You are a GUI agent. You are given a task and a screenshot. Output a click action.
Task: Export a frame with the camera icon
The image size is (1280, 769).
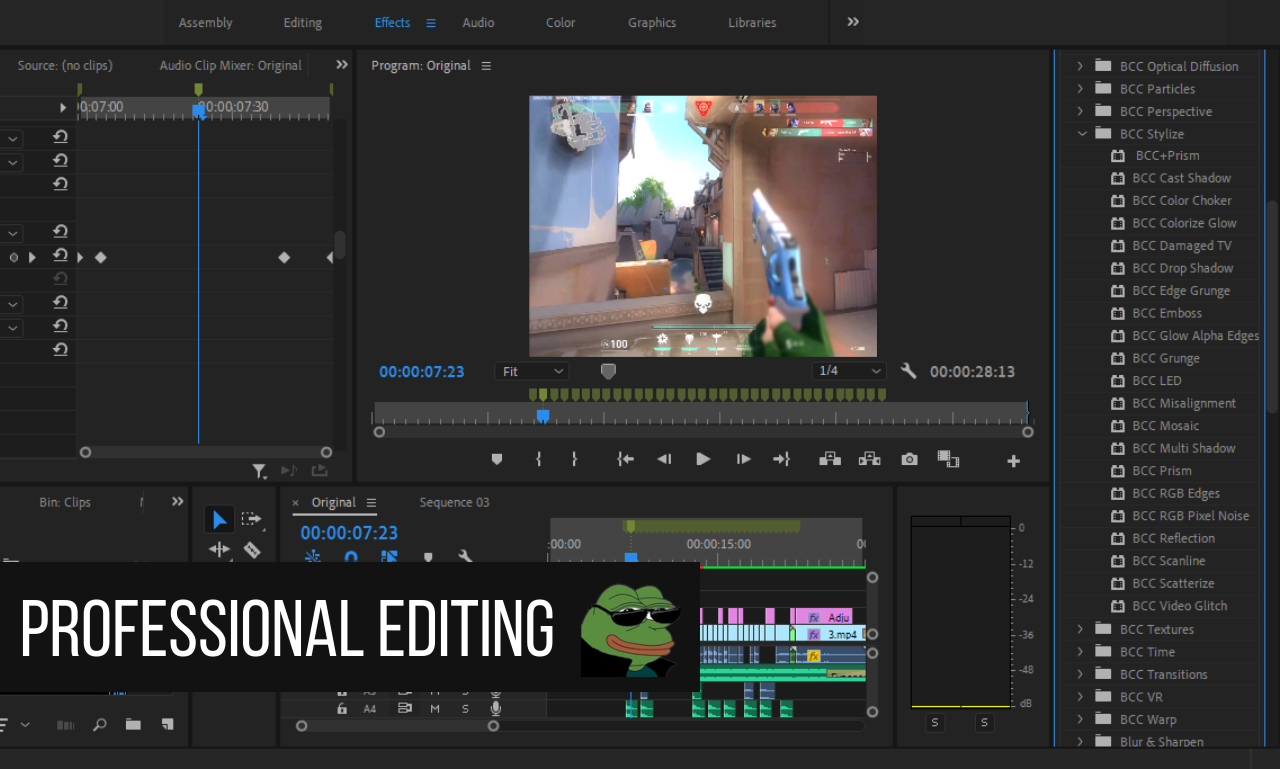pos(909,459)
